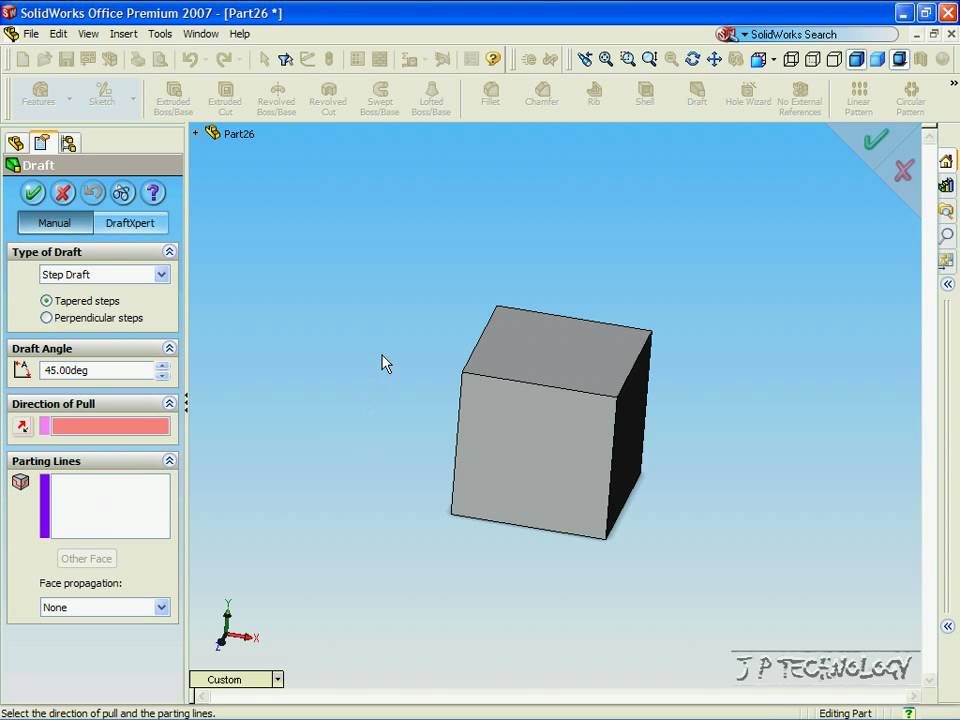The image size is (960, 720).
Task: Cancel with the X in graphics corner
Action: 904,170
